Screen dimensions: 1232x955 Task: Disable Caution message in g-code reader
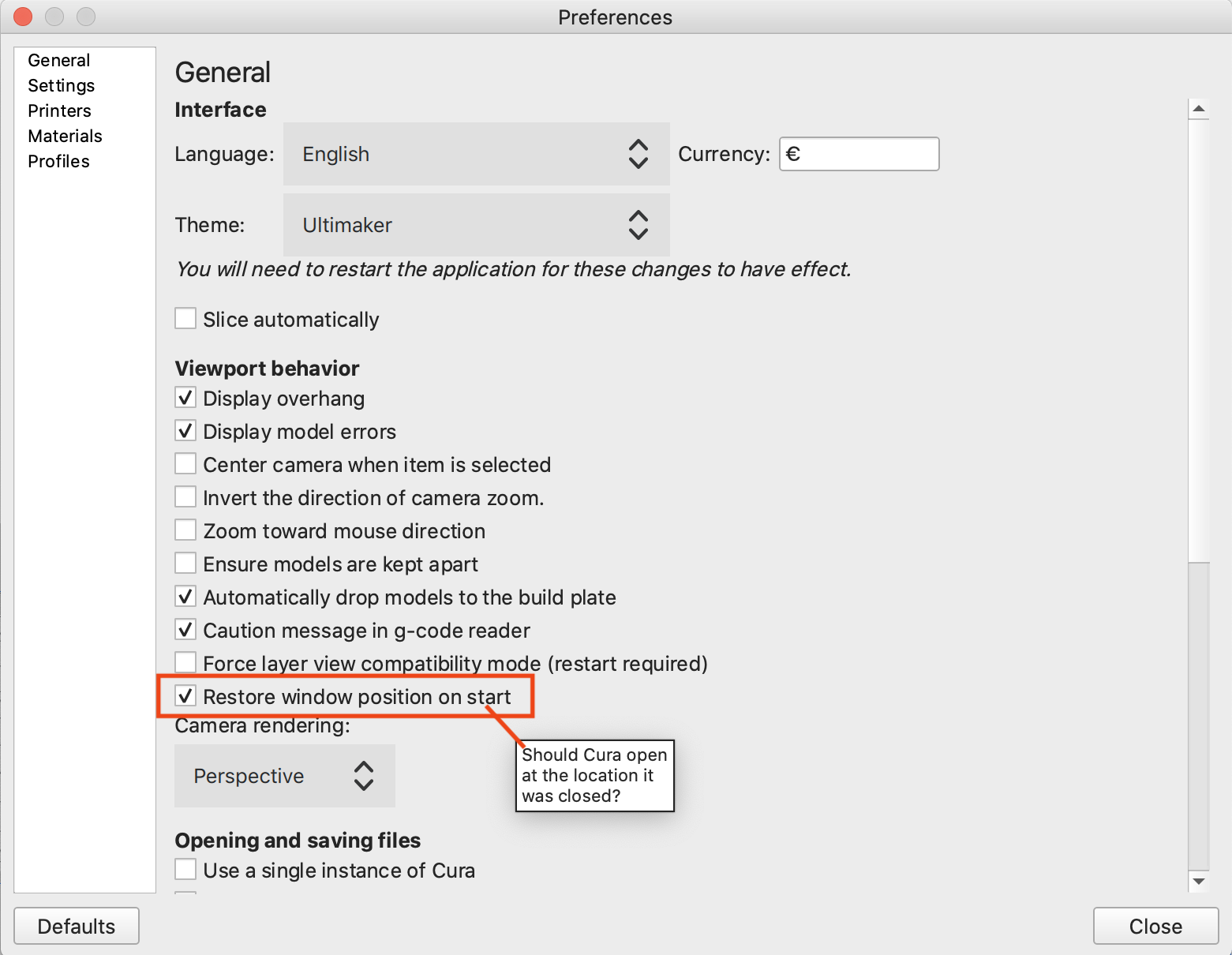[185, 630]
